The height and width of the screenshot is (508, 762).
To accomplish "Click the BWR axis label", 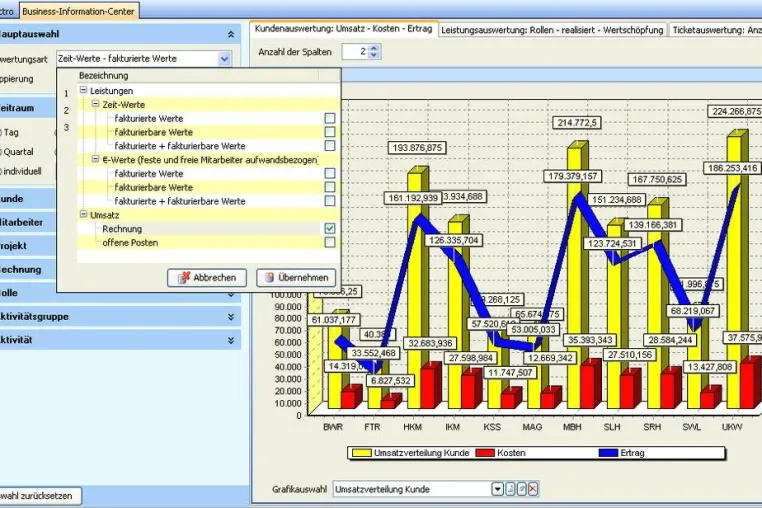I will [333, 427].
